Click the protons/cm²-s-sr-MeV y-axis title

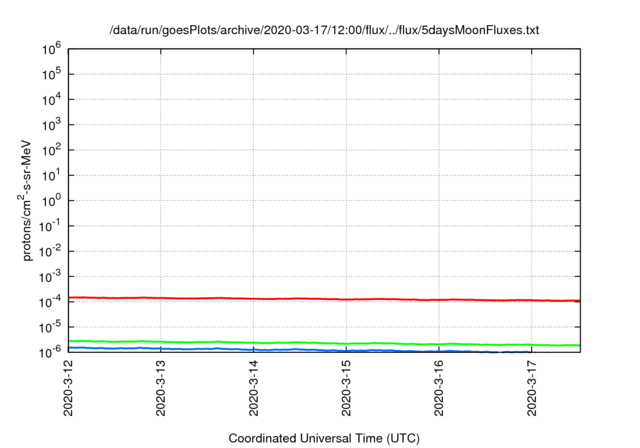(25, 200)
